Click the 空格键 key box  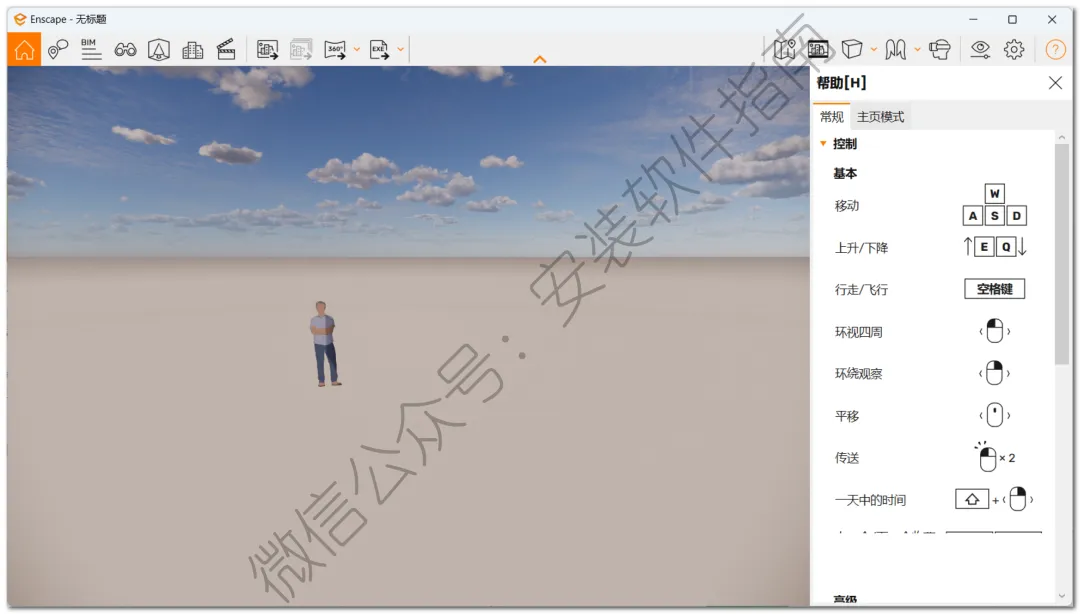click(x=995, y=289)
